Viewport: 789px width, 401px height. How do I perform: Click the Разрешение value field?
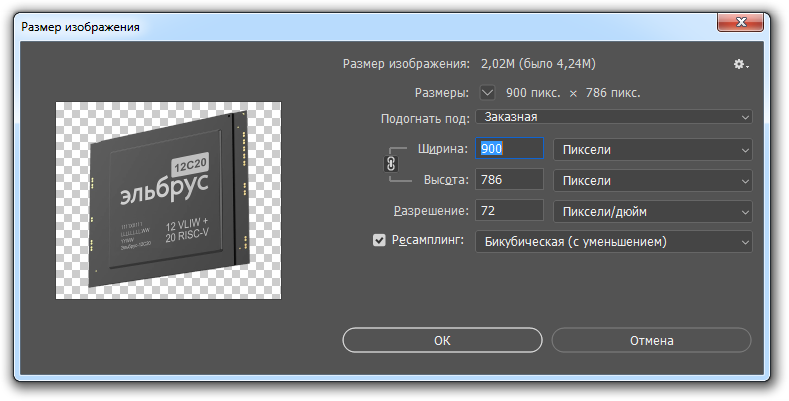tap(509, 210)
